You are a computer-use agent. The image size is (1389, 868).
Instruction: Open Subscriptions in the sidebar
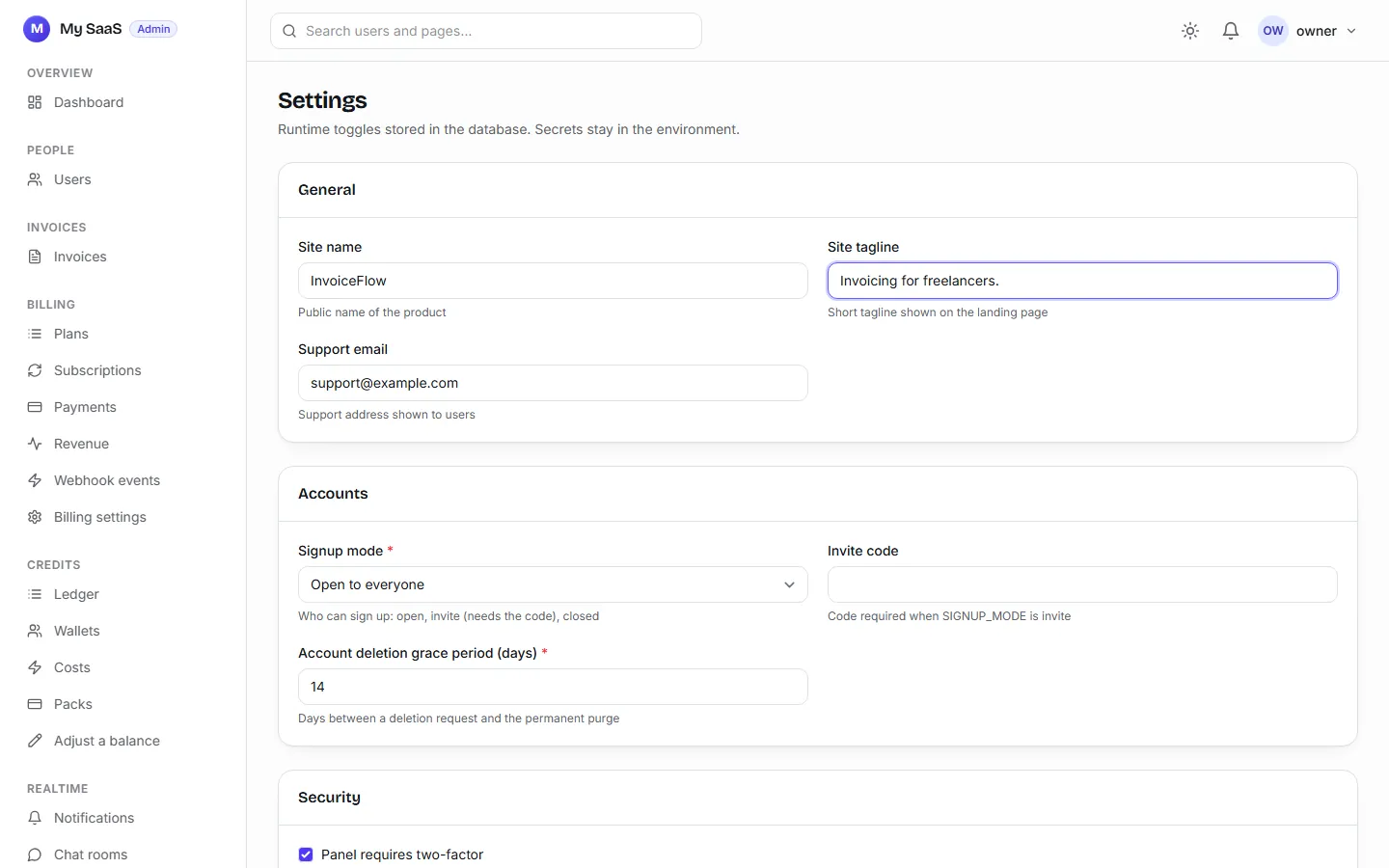click(123, 370)
